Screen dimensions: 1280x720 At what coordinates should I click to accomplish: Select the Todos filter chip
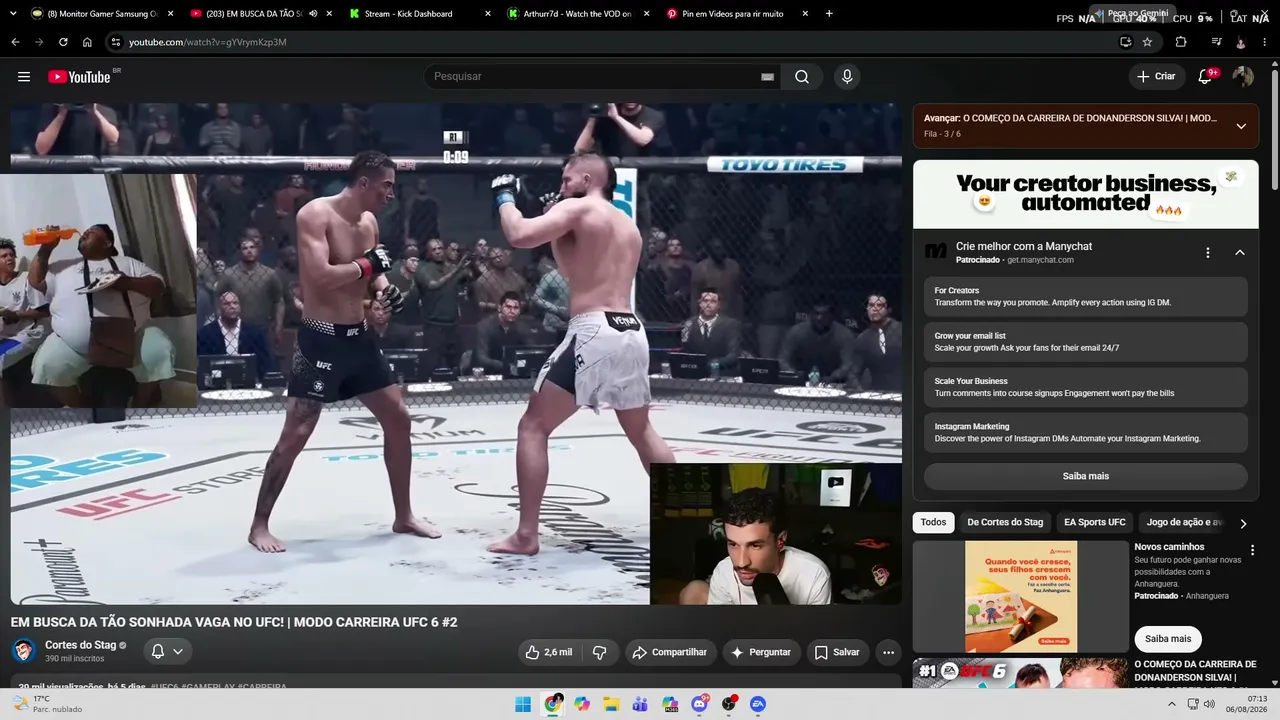933,522
